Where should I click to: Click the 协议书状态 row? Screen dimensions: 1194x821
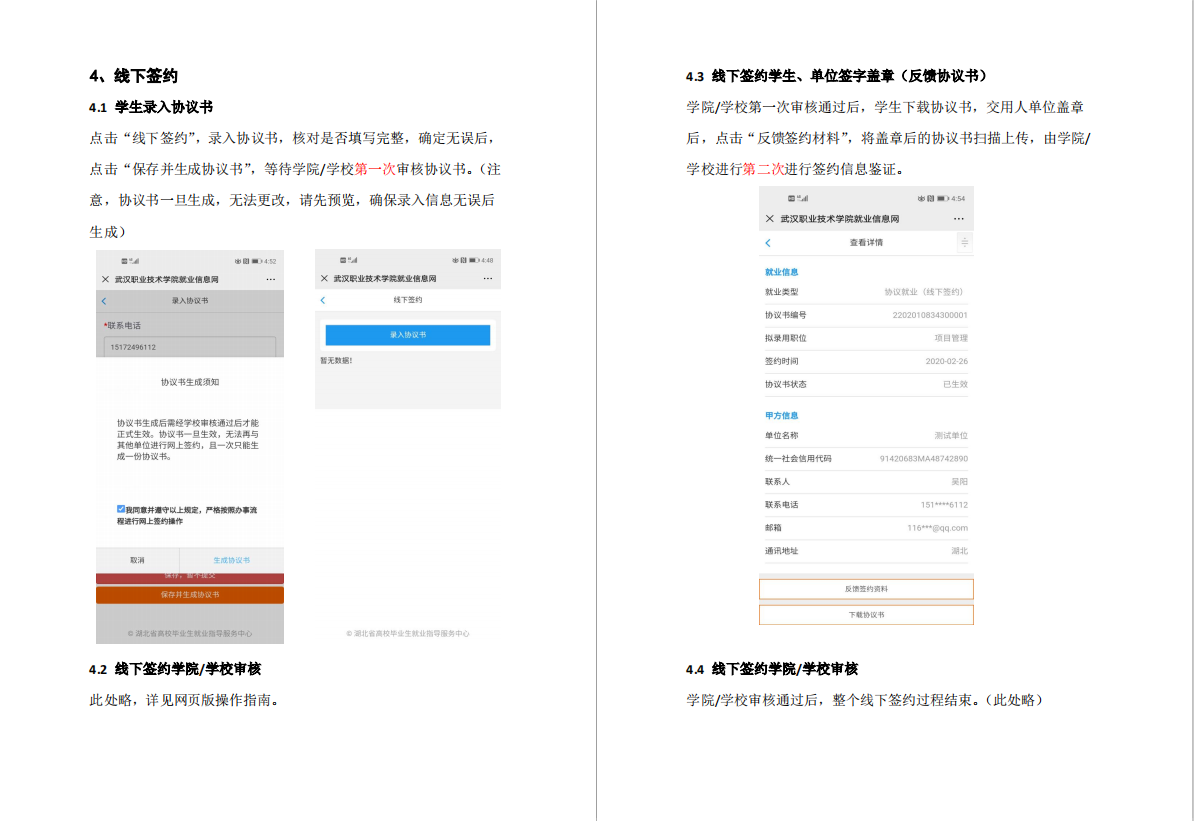click(x=866, y=385)
